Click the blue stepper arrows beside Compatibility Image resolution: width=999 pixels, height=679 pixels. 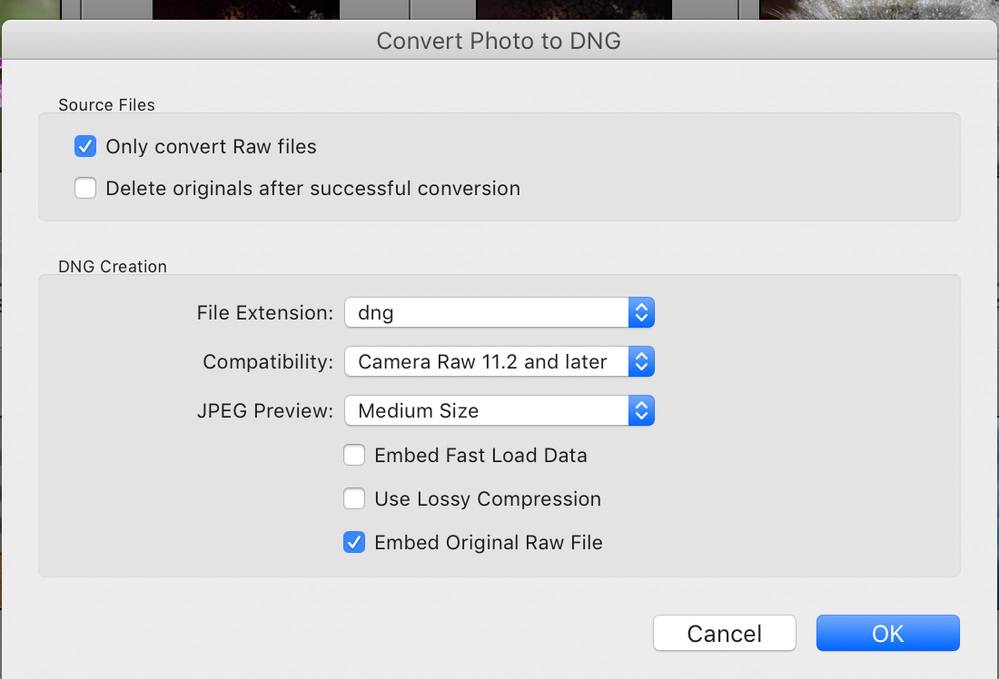pos(641,361)
